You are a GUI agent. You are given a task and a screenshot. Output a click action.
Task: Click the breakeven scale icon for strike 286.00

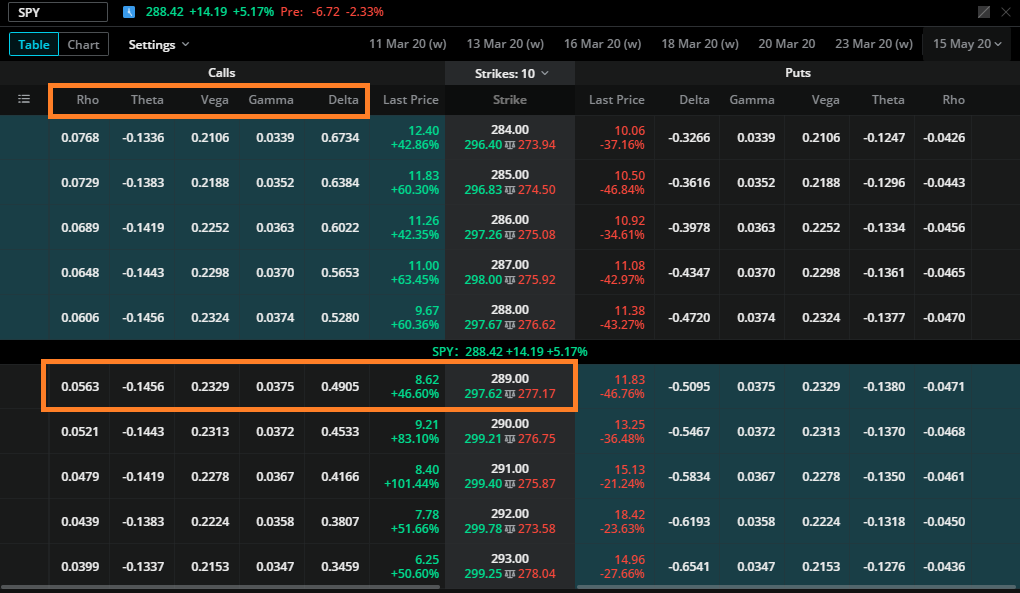pyautogui.click(x=510, y=235)
